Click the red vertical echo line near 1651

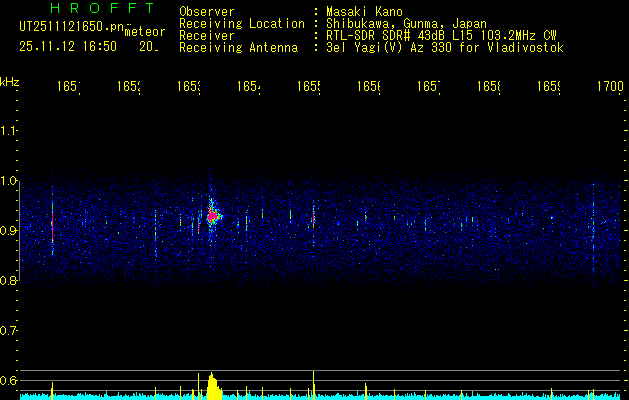(52, 225)
